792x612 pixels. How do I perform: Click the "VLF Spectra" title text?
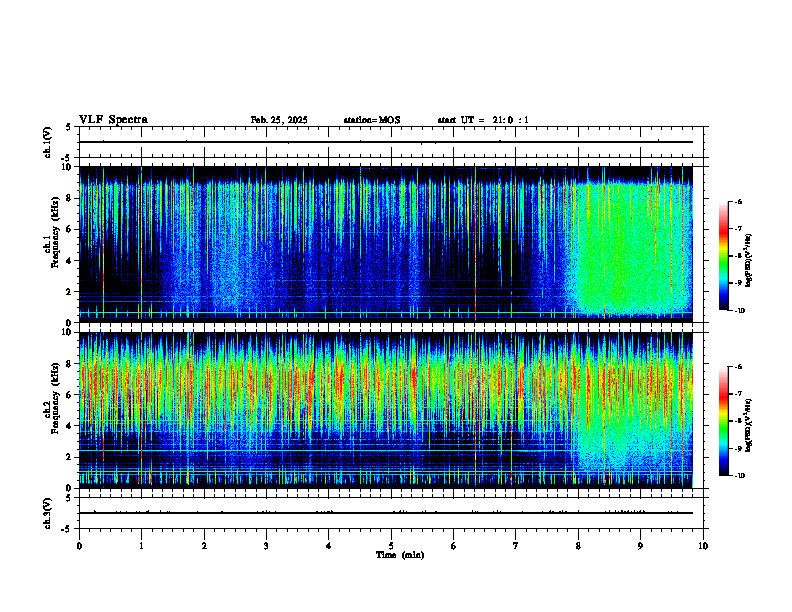(113, 120)
